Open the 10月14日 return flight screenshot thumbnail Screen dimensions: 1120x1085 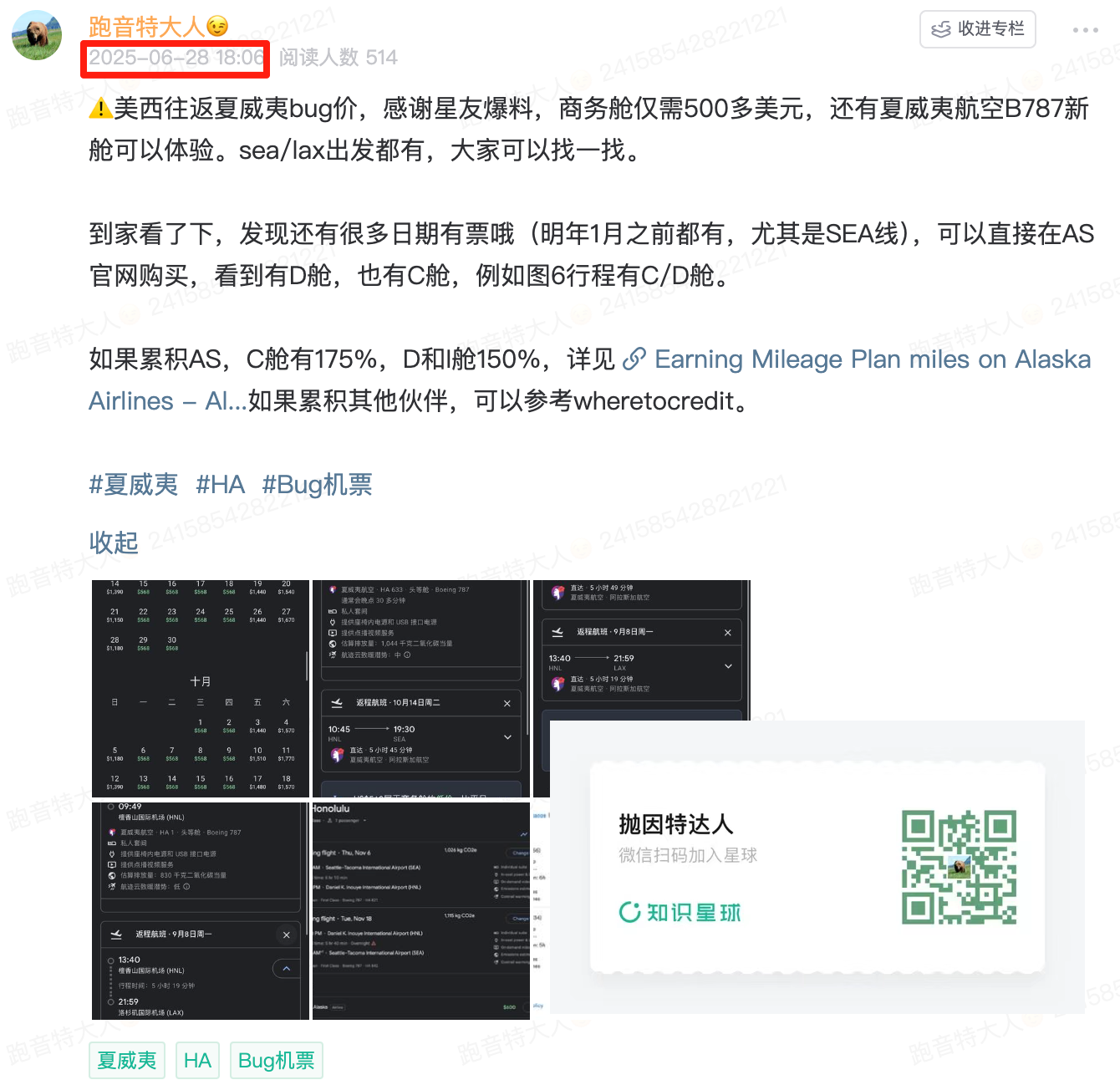pyautogui.click(x=421, y=689)
